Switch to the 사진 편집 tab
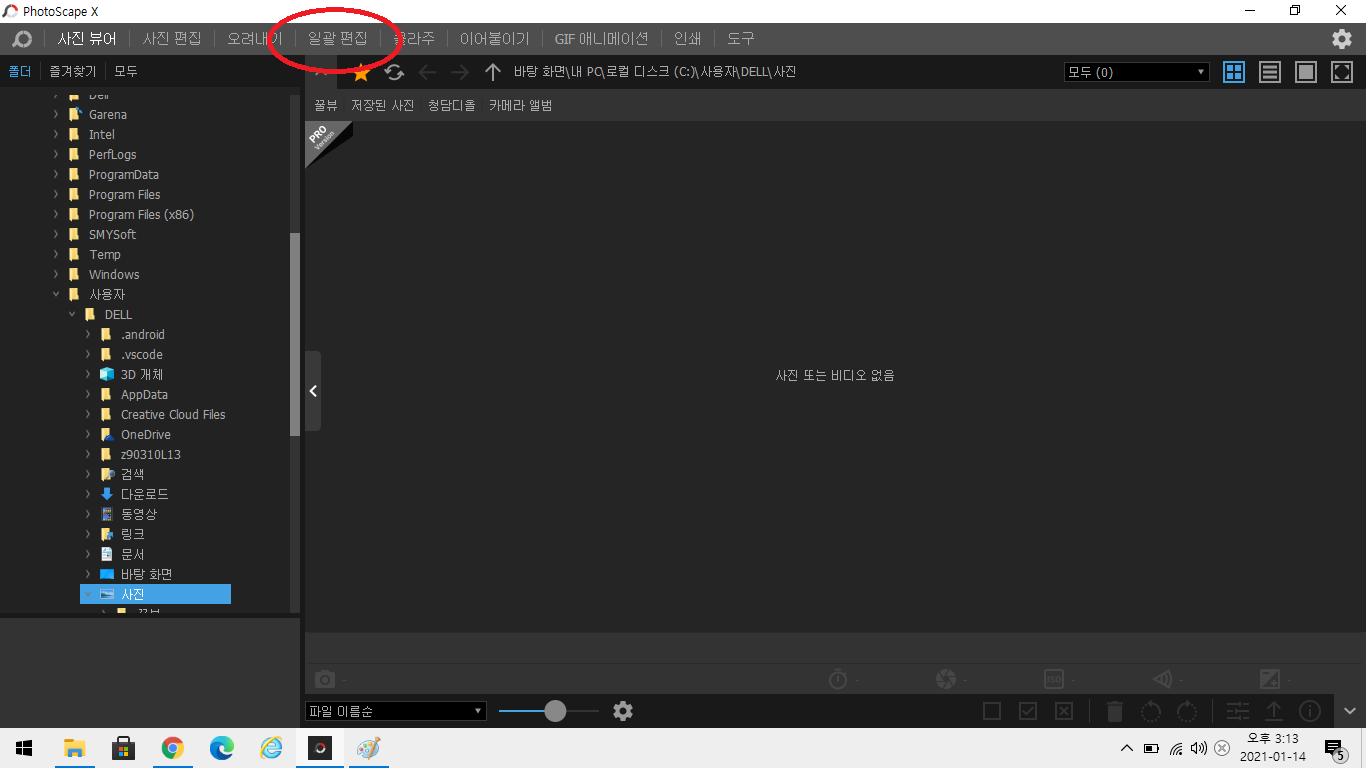Screen dimensions: 1366x768 172,39
